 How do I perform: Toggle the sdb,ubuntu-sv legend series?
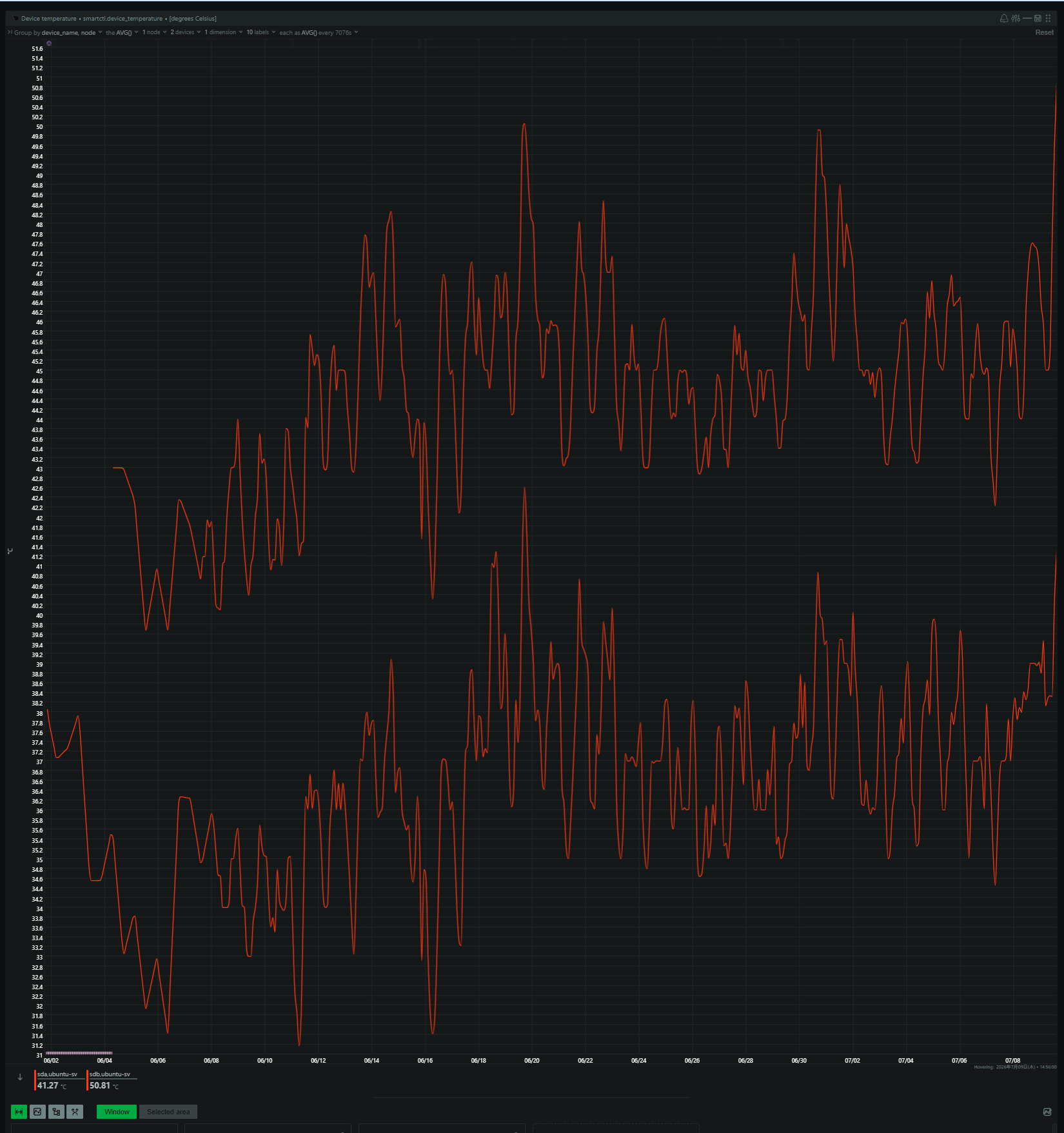point(111,1080)
